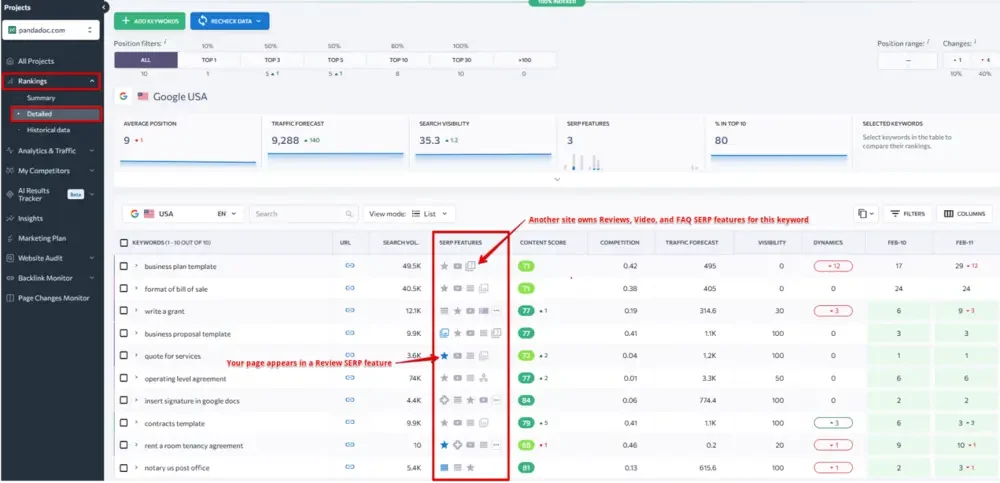
Task: Open Recheck Data dropdown
Action: [x=230, y=21]
